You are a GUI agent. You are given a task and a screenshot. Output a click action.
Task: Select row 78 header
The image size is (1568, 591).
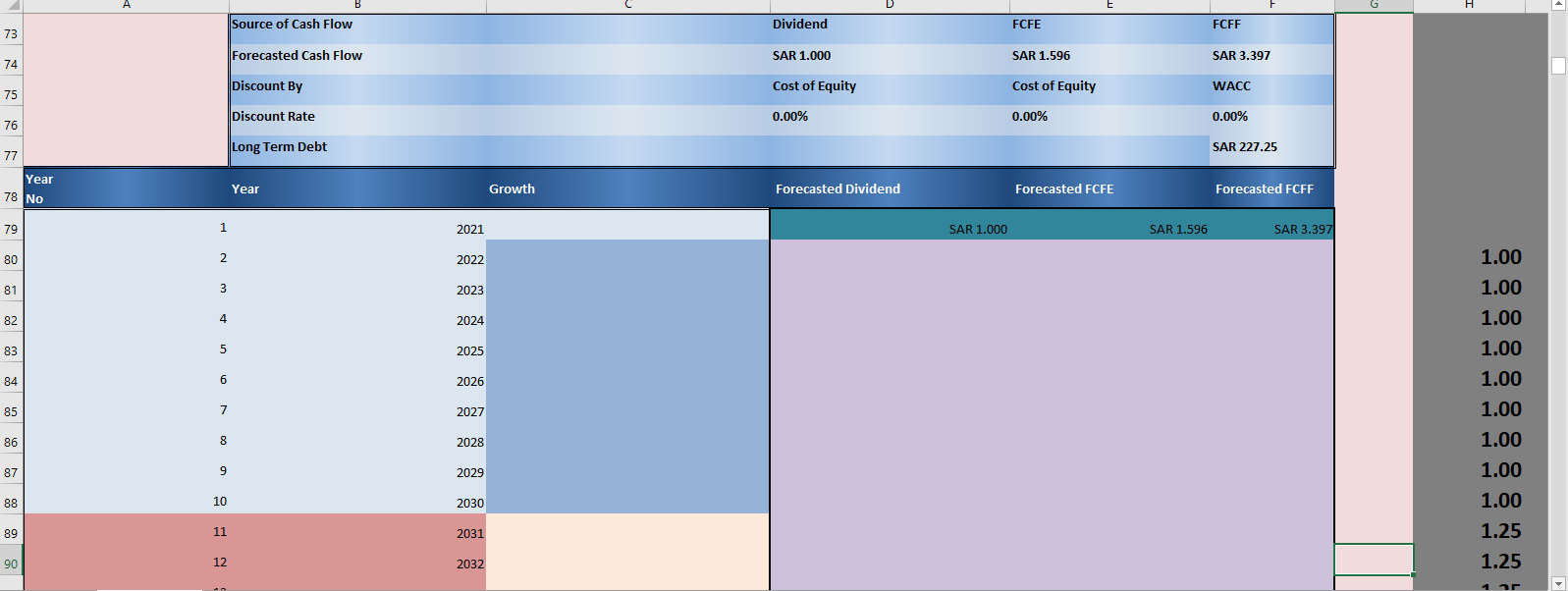pyautogui.click(x=11, y=188)
